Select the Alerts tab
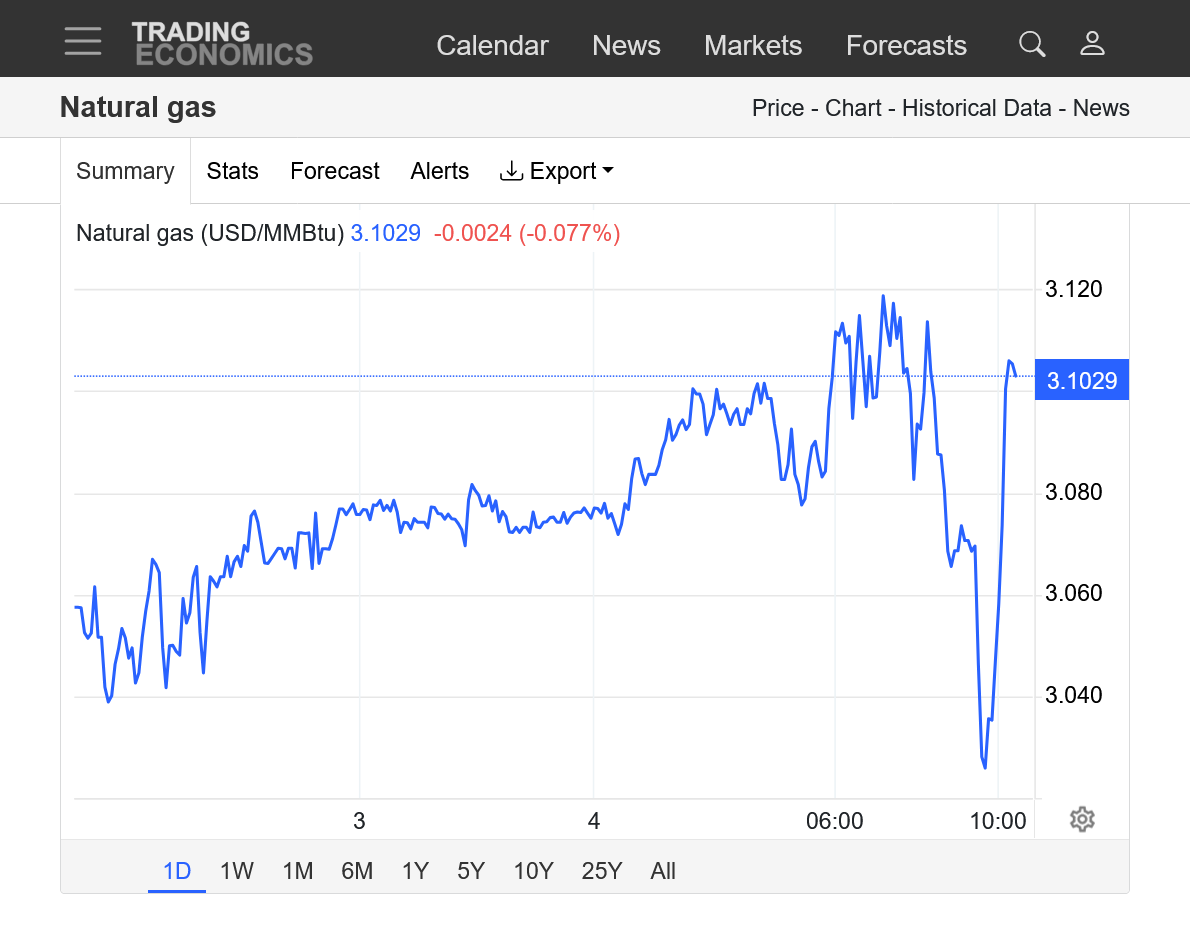The width and height of the screenshot is (1190, 927). [439, 171]
